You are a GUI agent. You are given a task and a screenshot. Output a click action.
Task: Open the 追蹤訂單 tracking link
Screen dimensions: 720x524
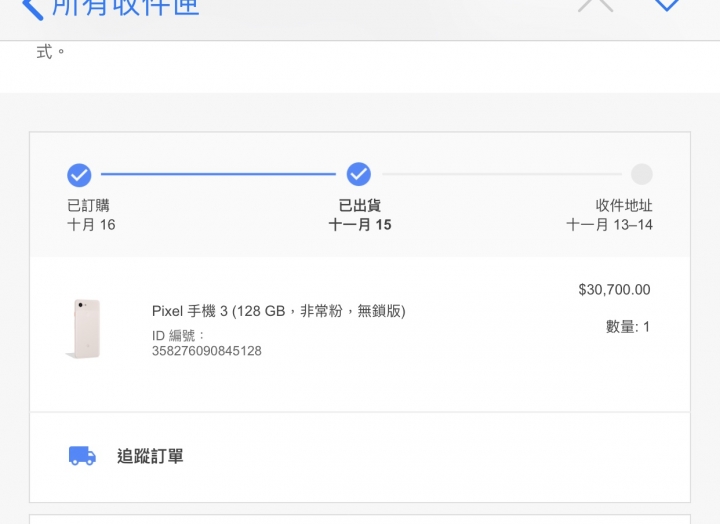pos(150,456)
